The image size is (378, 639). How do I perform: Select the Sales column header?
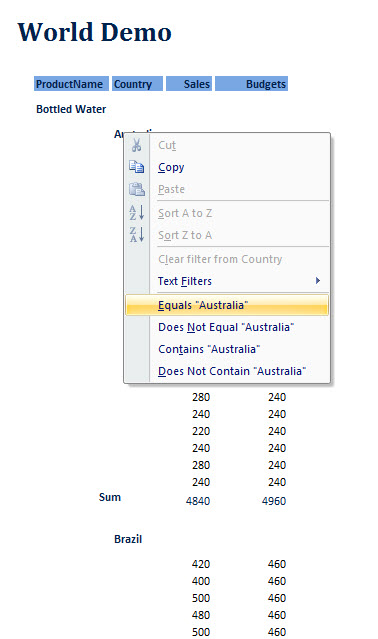189,84
